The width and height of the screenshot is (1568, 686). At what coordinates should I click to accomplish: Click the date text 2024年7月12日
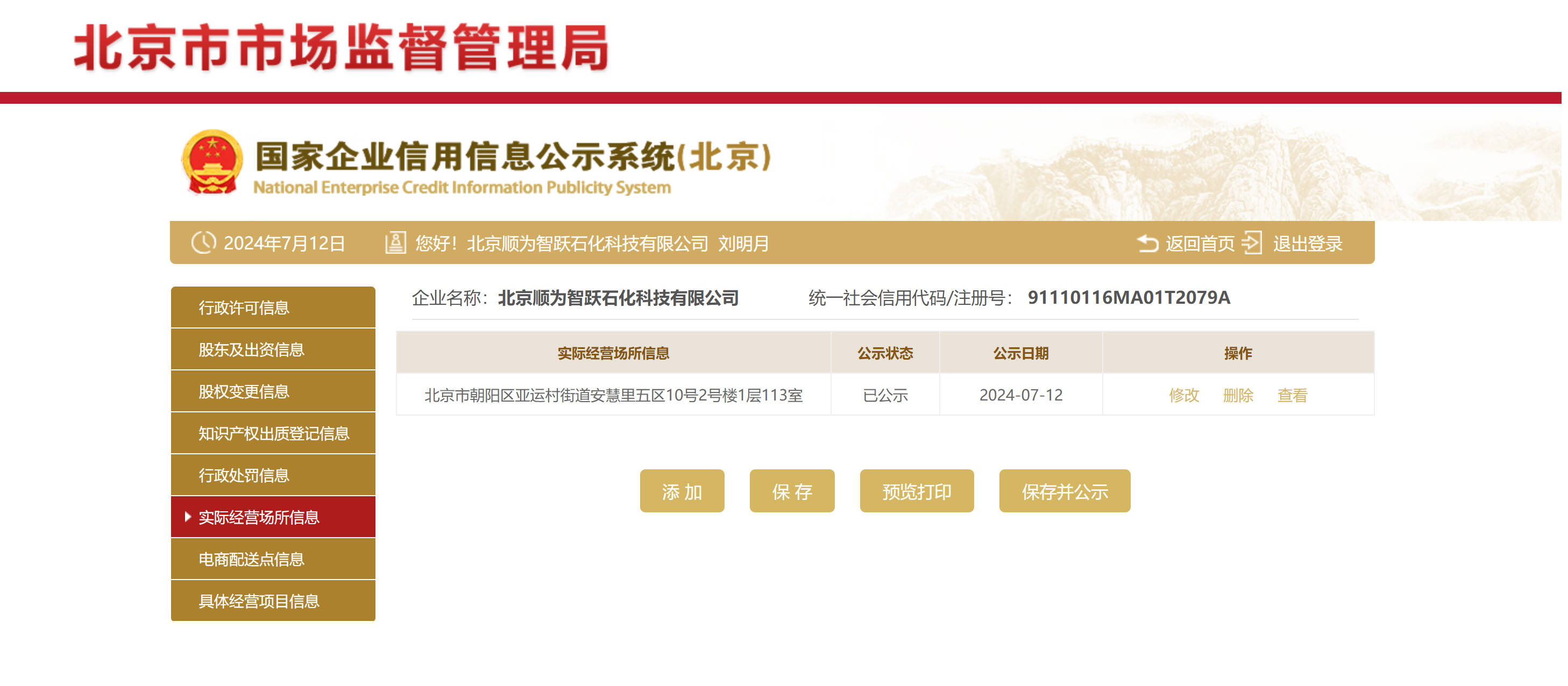click(x=284, y=243)
